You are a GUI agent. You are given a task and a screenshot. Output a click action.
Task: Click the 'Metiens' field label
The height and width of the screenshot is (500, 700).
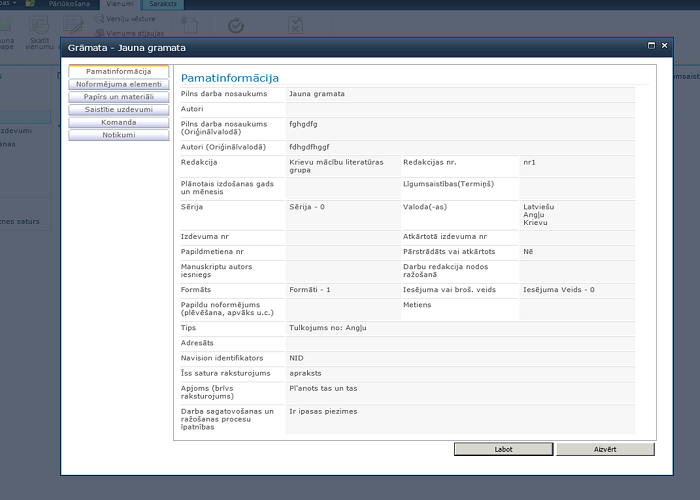click(x=417, y=305)
